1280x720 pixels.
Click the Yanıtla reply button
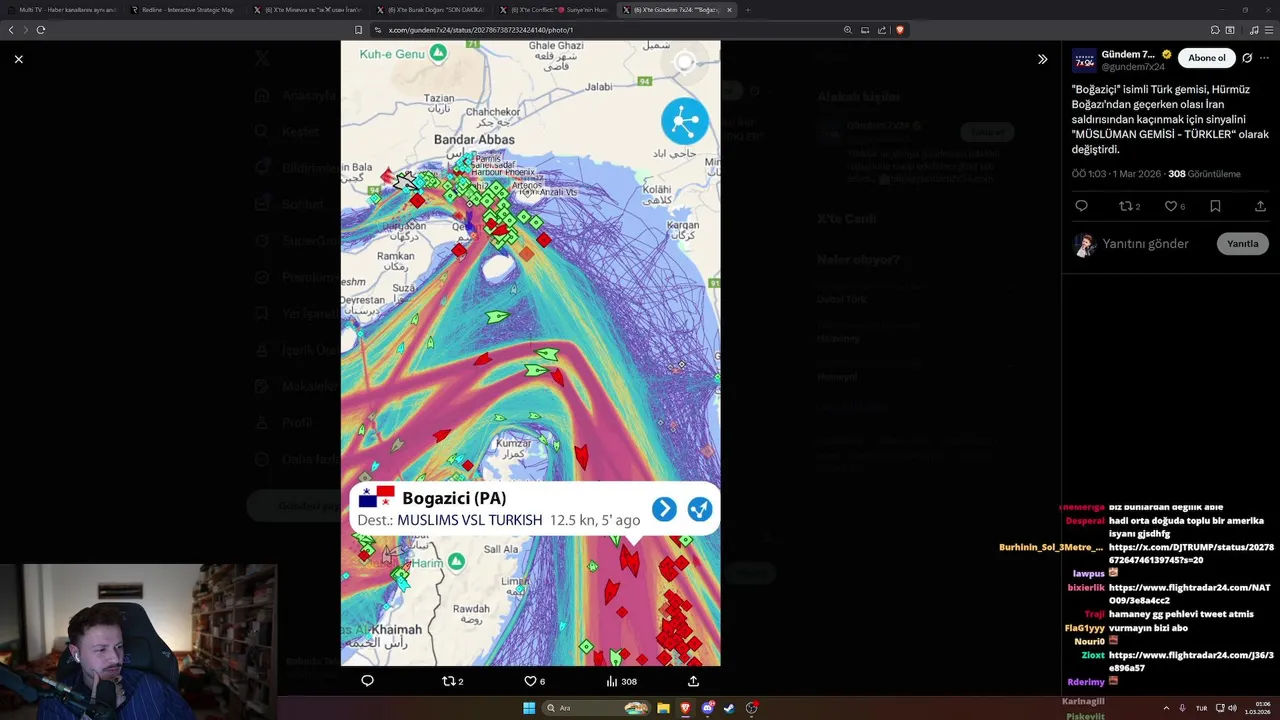(x=1243, y=244)
